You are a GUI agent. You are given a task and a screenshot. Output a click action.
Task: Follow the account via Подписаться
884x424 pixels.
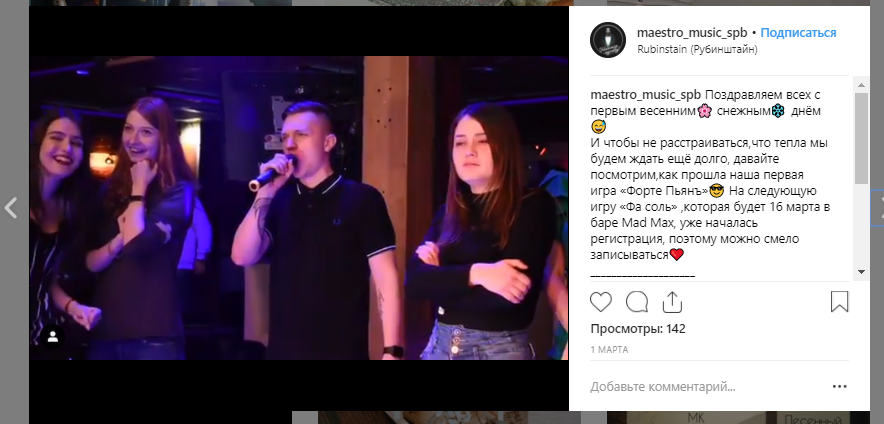(798, 33)
